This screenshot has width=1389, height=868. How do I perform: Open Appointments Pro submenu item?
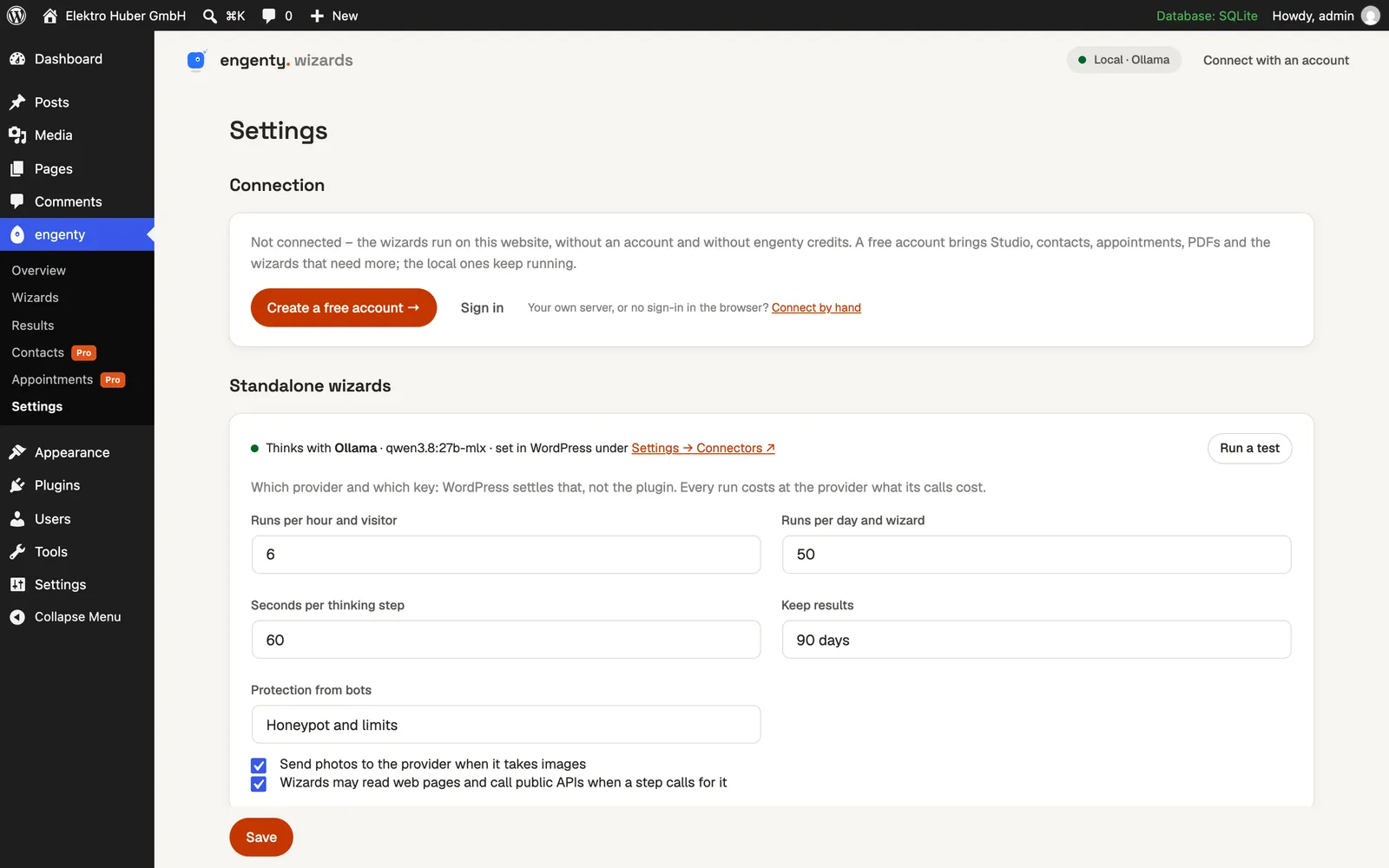click(x=69, y=379)
